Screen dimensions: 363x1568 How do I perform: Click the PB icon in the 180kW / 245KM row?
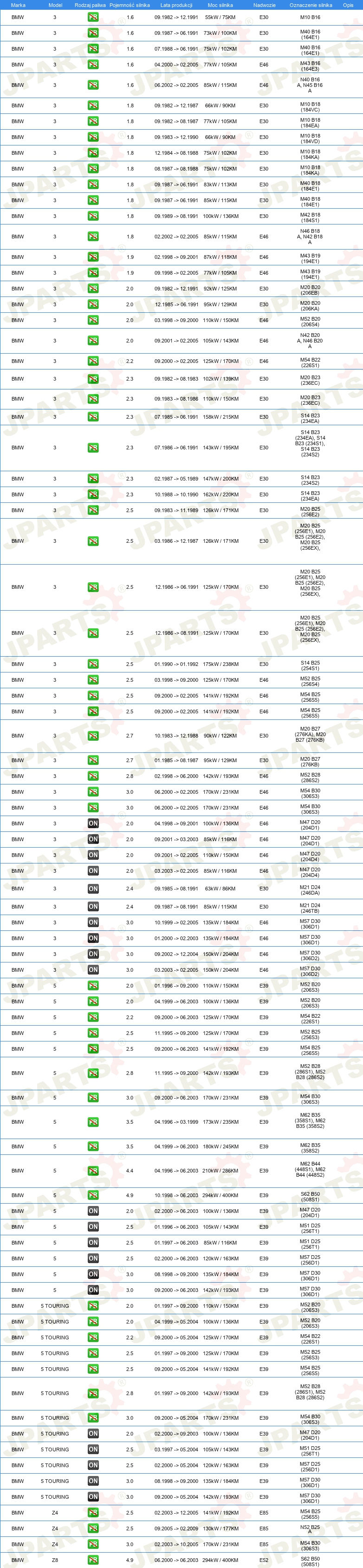[x=93, y=1146]
